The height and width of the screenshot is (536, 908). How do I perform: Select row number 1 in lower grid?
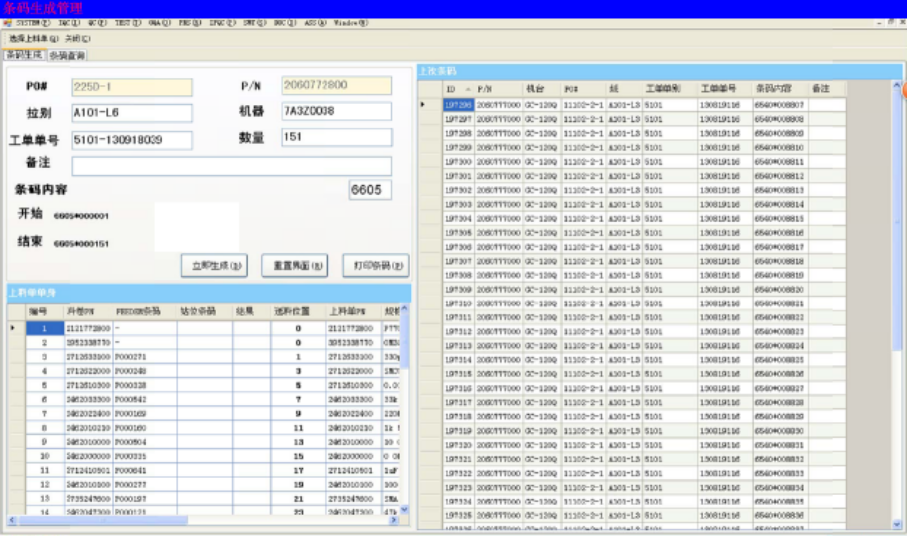[44, 328]
